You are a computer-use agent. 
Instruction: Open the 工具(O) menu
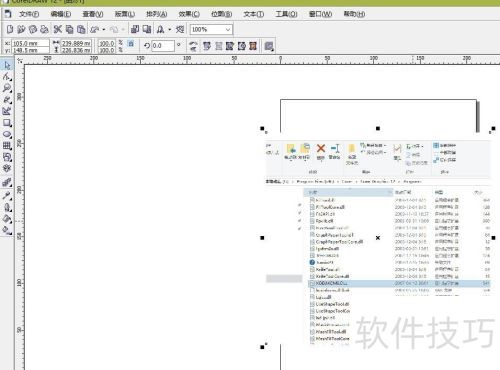[286, 14]
